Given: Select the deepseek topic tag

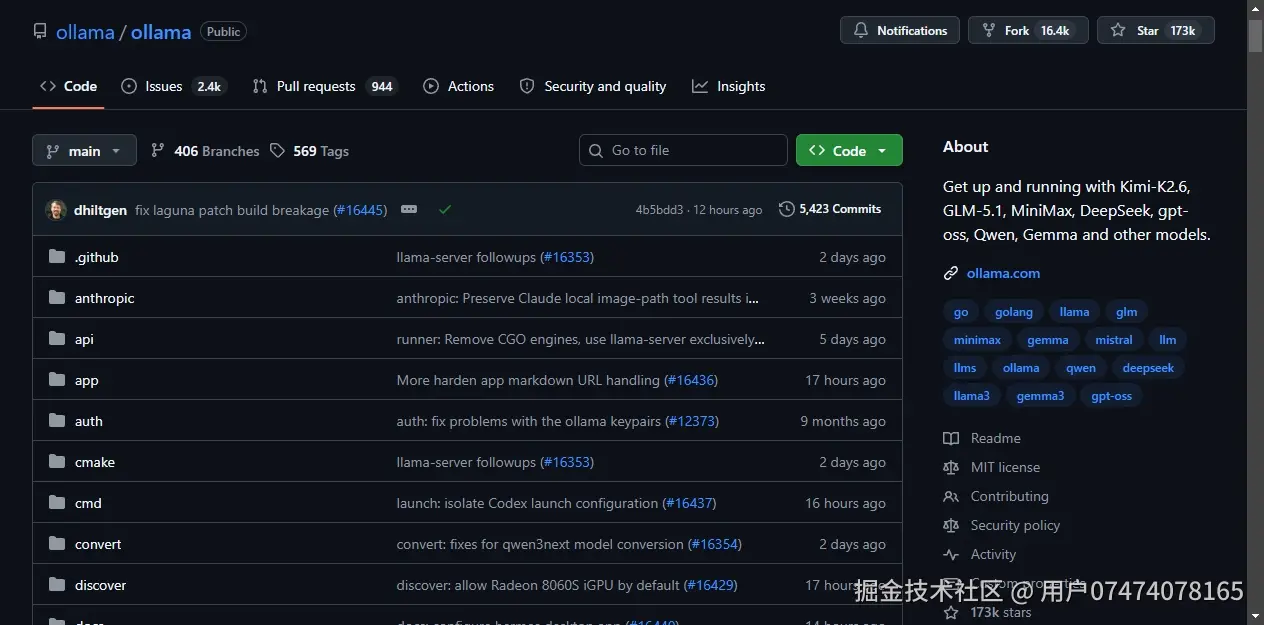Looking at the screenshot, I should (x=1148, y=368).
